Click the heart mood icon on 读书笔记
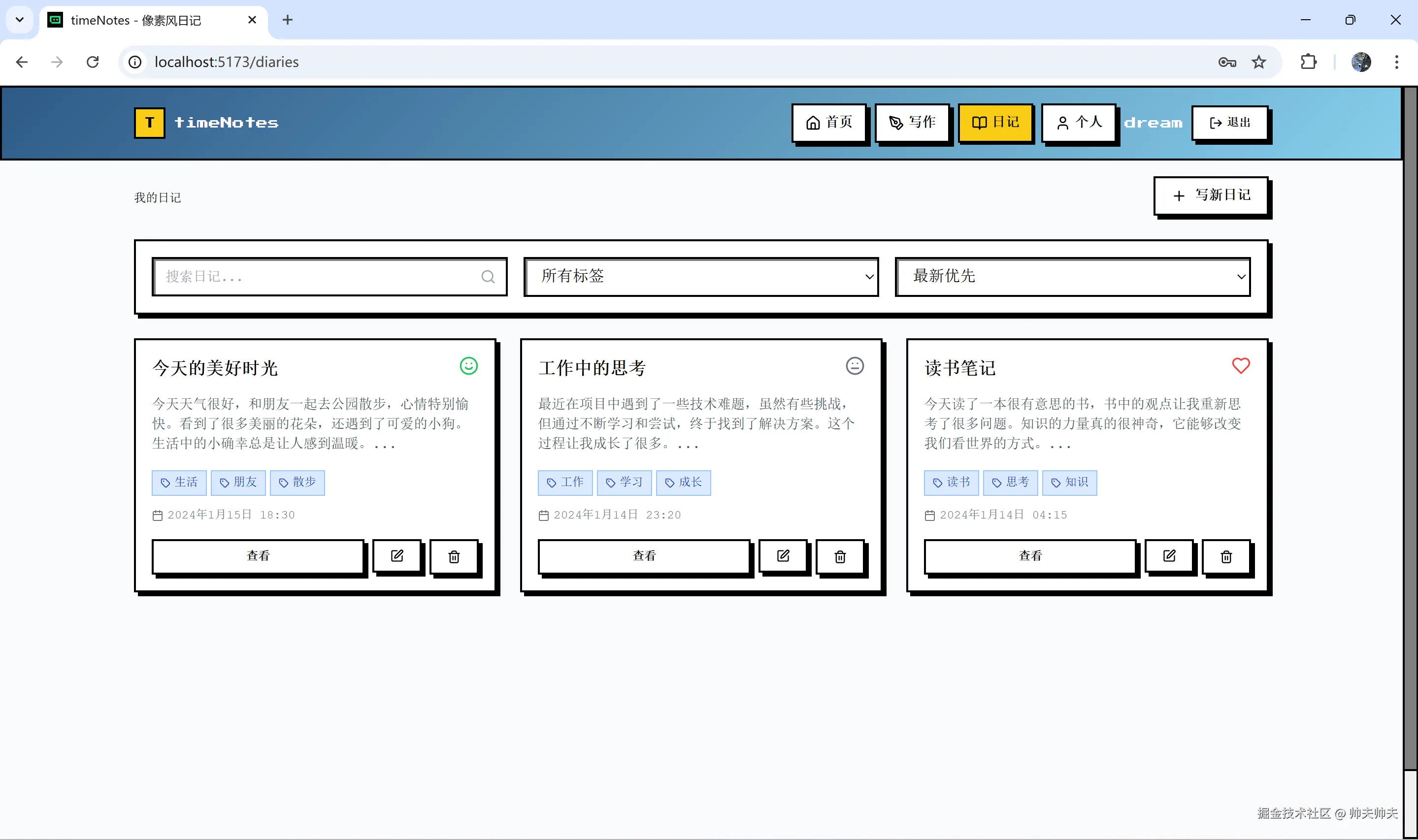The image size is (1418, 840). click(1240, 366)
